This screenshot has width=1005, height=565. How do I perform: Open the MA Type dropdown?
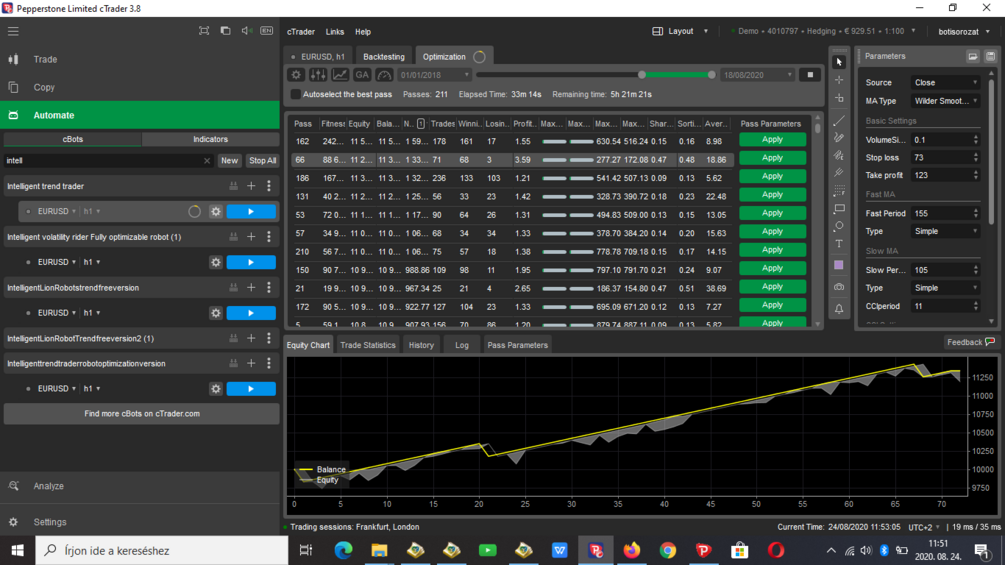945,101
